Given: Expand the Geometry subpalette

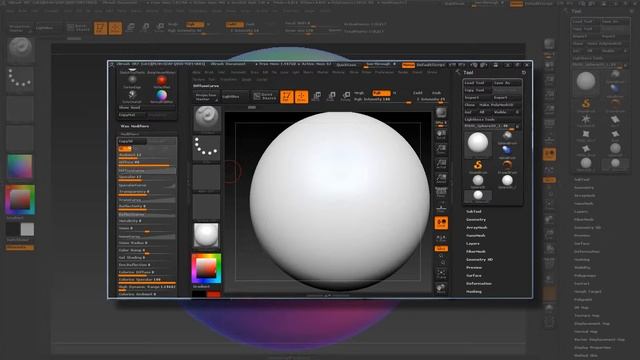Looking at the screenshot, I should (x=476, y=220).
